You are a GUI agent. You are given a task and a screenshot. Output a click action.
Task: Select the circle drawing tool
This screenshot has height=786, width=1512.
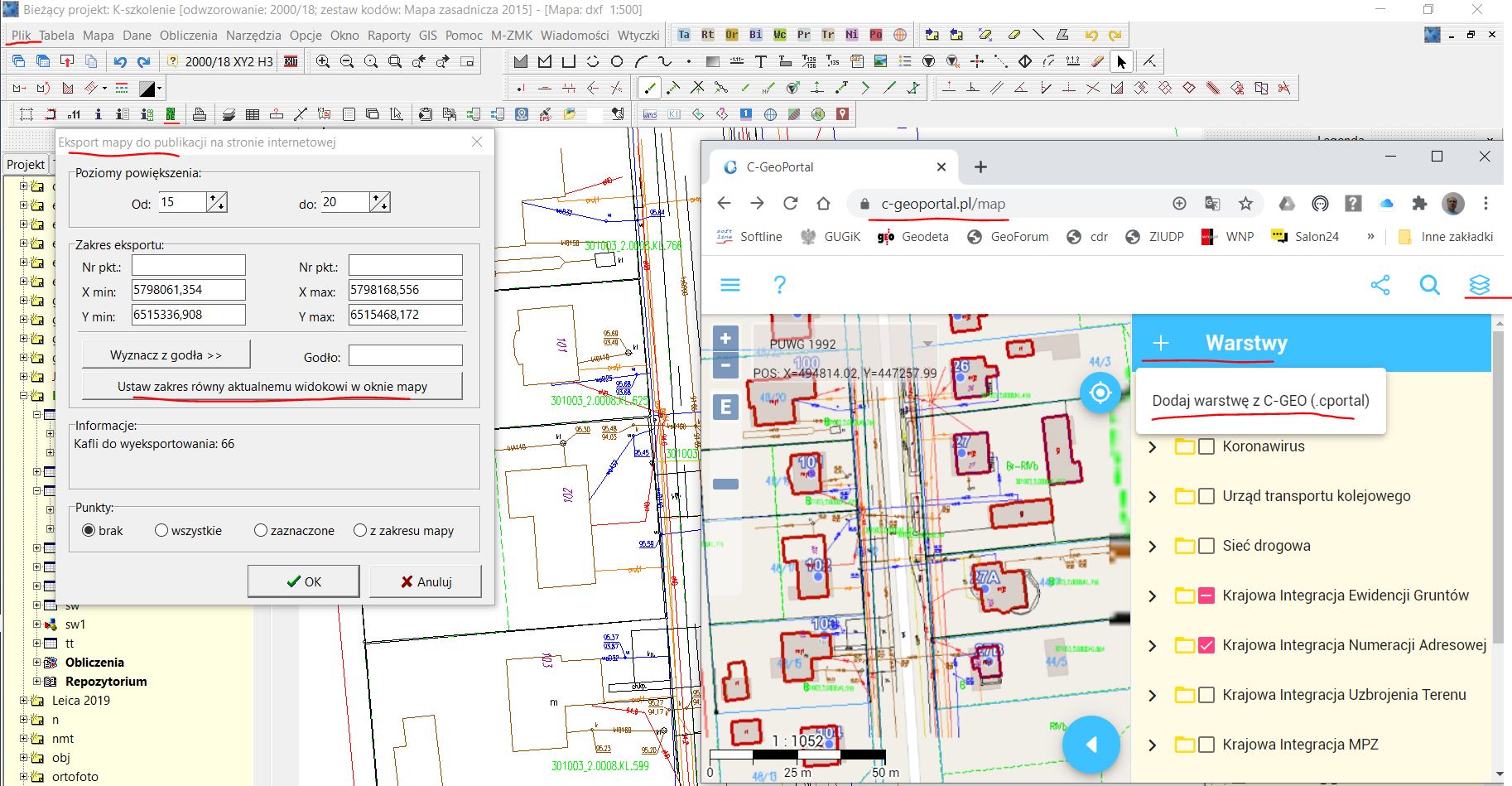[x=617, y=61]
